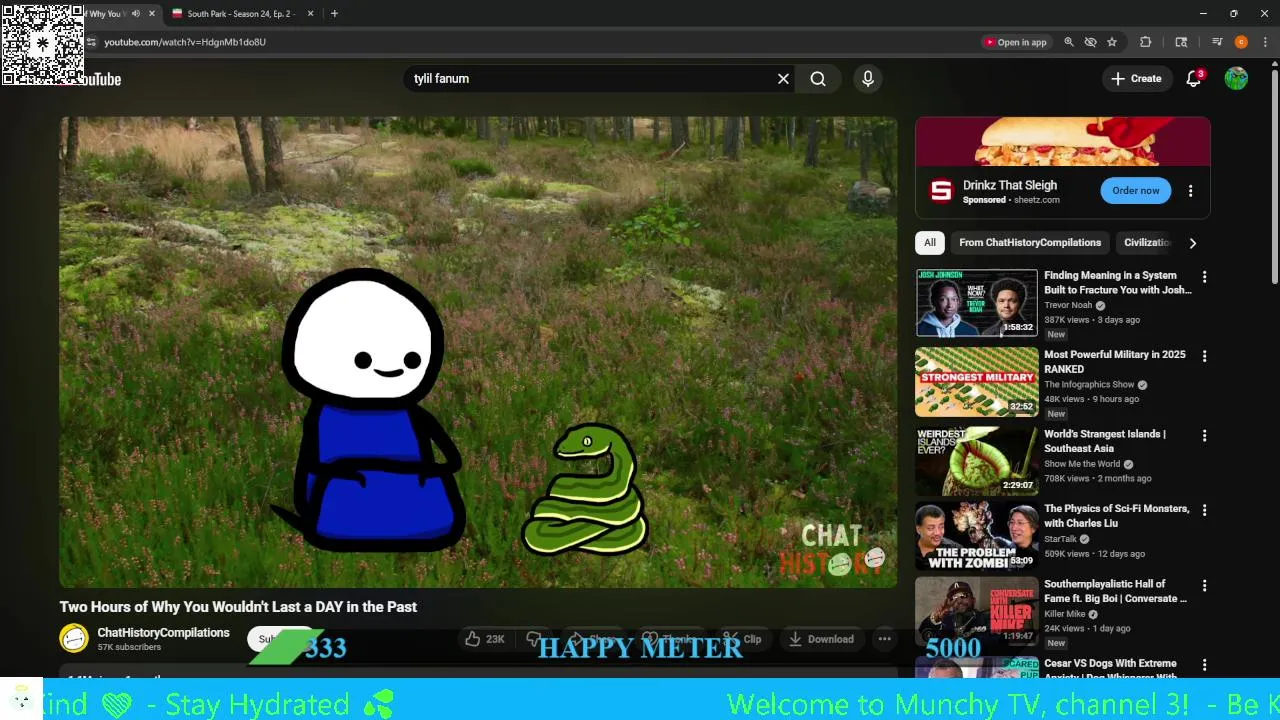Click the YouTube search box with 'tylil fanum'
Screen dimensions: 1280x720
click(x=590, y=79)
